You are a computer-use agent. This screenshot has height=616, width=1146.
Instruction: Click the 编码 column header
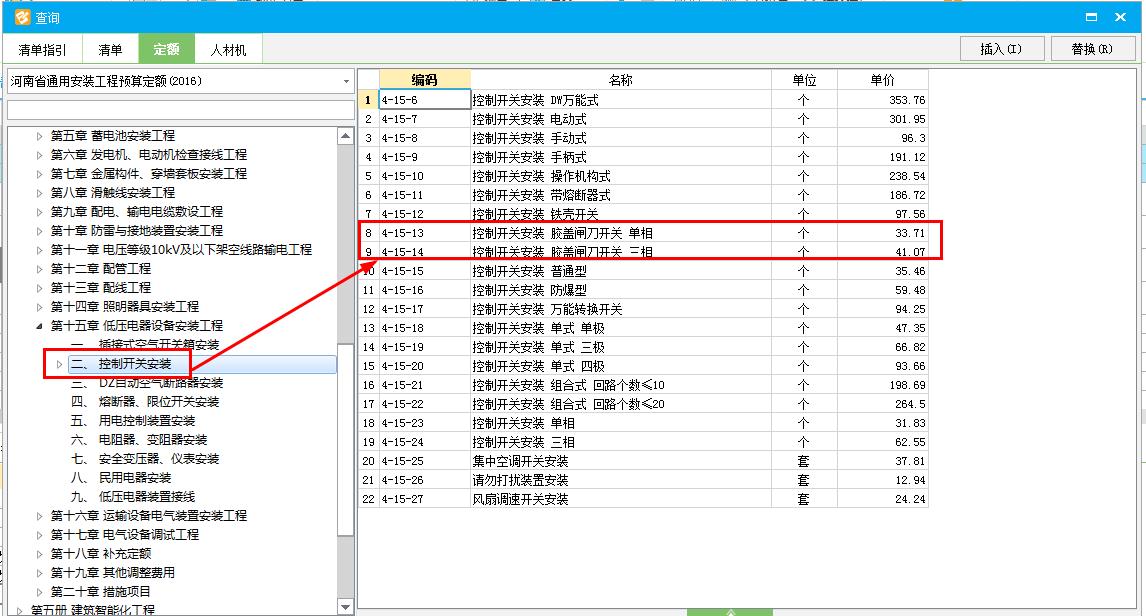pos(425,80)
